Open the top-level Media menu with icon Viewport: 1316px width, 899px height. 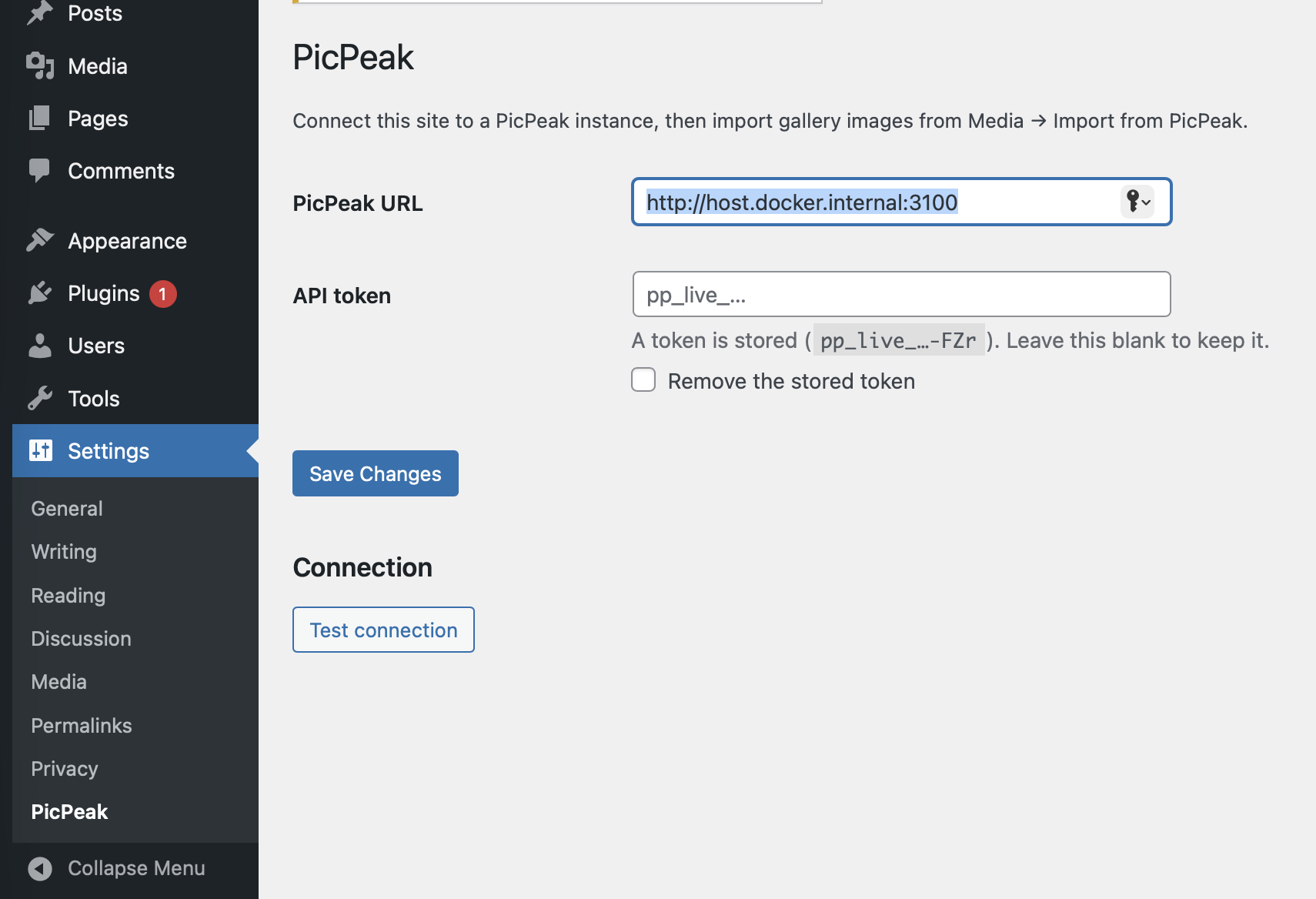(x=135, y=66)
